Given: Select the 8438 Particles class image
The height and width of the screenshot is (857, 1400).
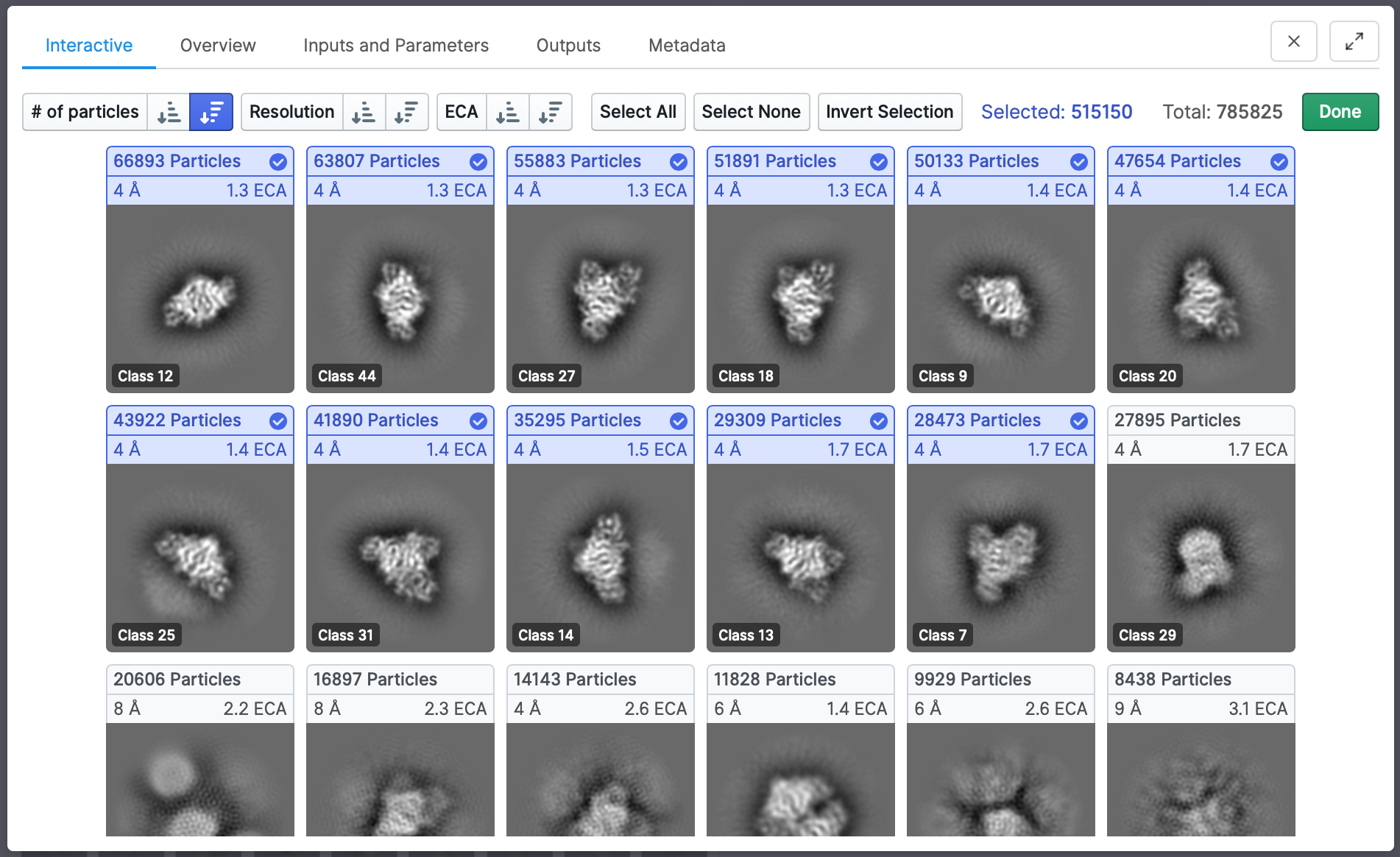Looking at the screenshot, I should pos(1201,780).
